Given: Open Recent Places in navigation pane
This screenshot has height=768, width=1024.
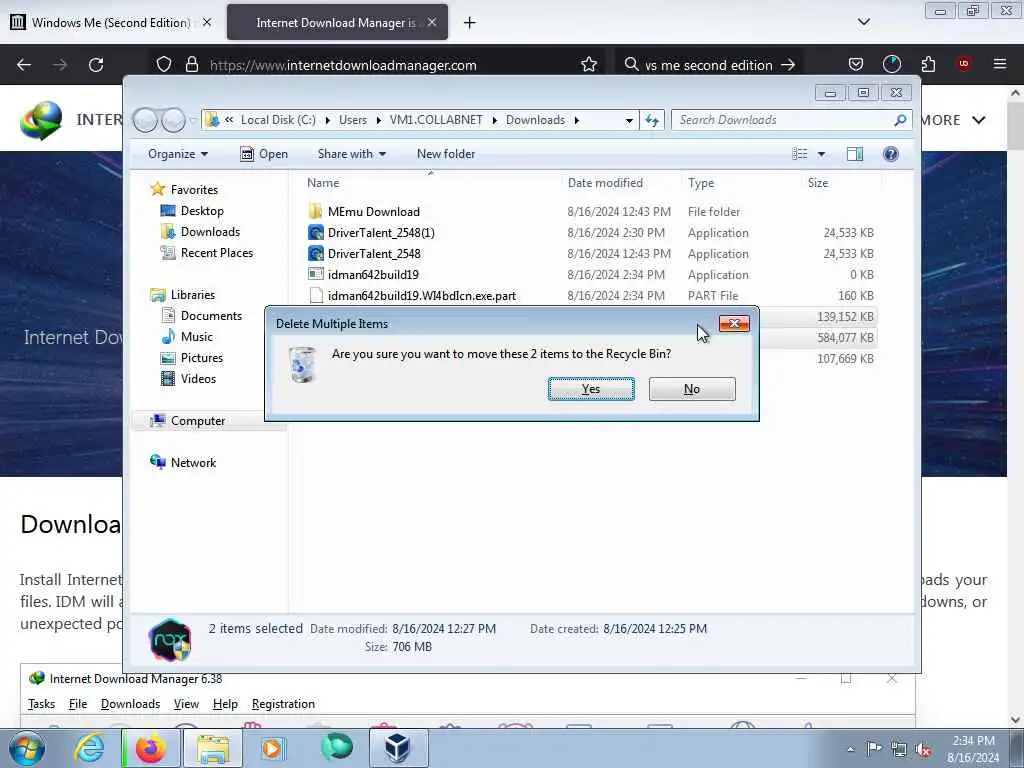Looking at the screenshot, I should pos(217,253).
